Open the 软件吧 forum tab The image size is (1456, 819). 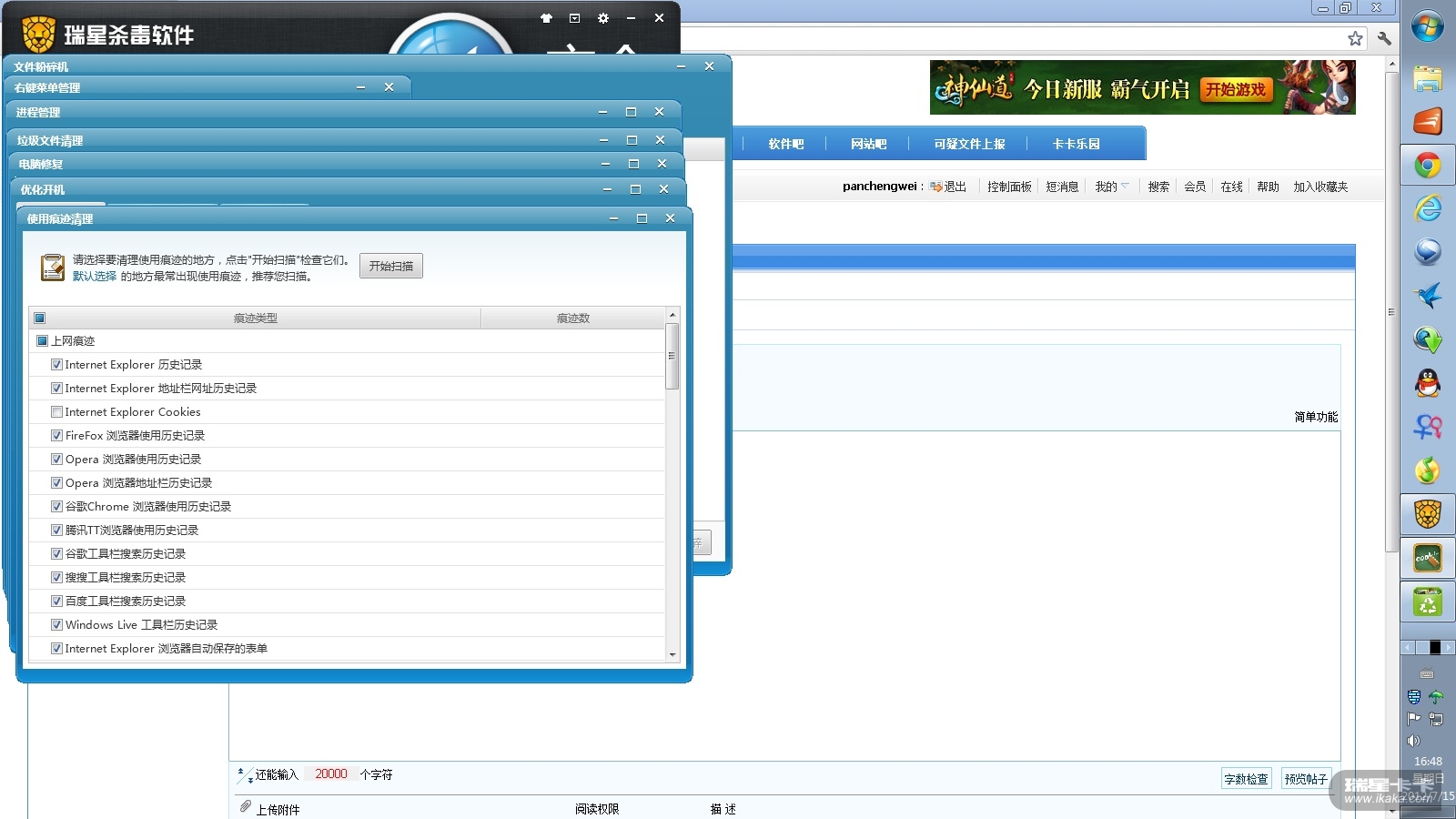click(786, 144)
